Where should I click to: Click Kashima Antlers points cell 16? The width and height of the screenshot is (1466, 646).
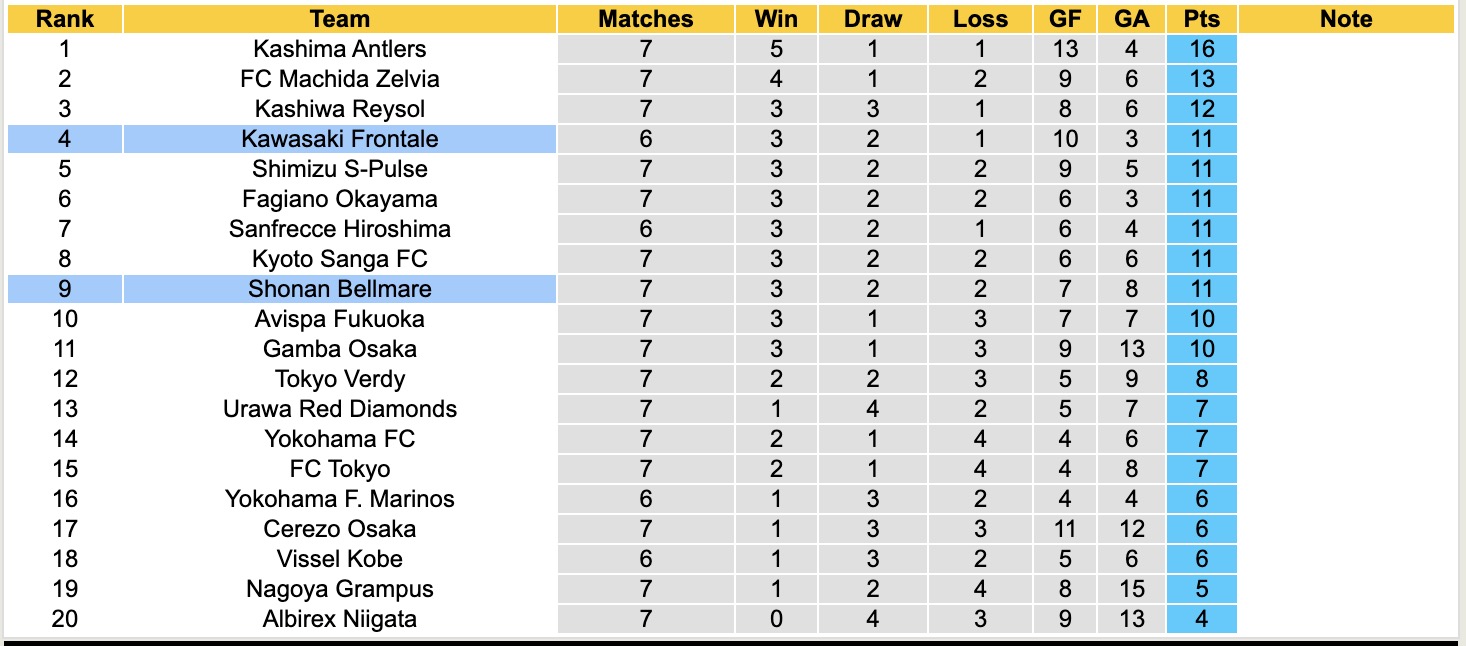pos(1201,49)
